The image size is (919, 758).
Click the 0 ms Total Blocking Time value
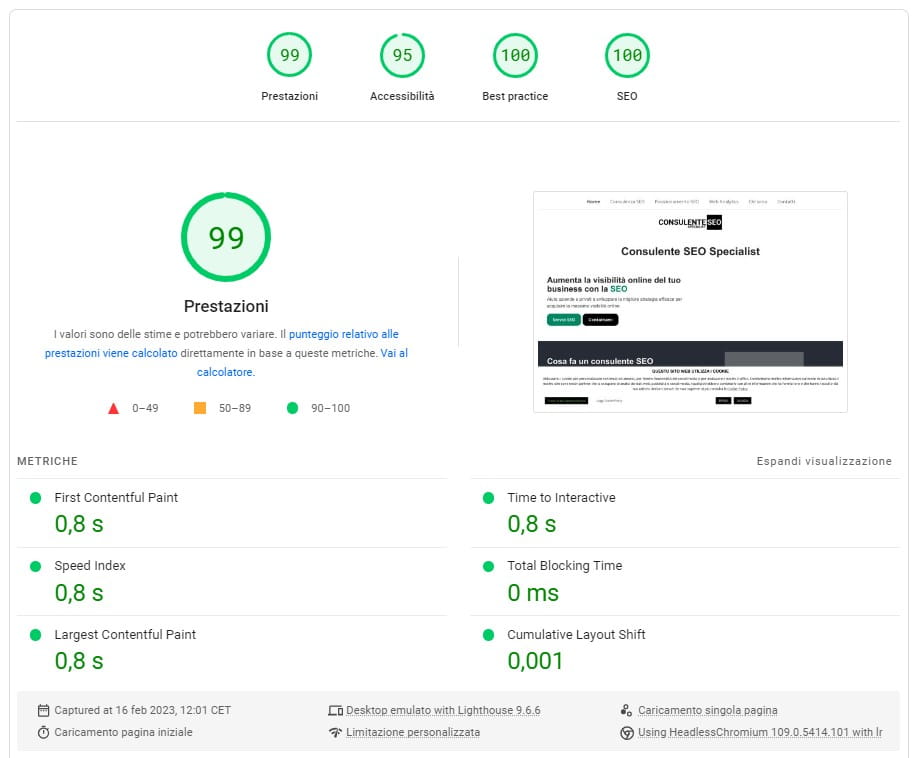533,593
